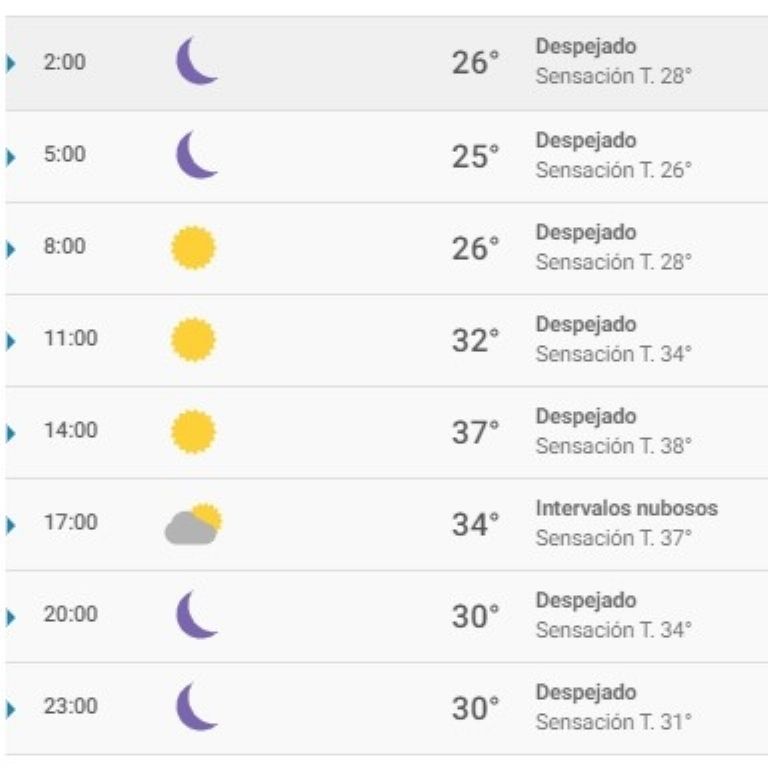This screenshot has width=768, height=774.
Task: Click the partly cloudy icon at 17:00
Action: pyautogui.click(x=193, y=524)
